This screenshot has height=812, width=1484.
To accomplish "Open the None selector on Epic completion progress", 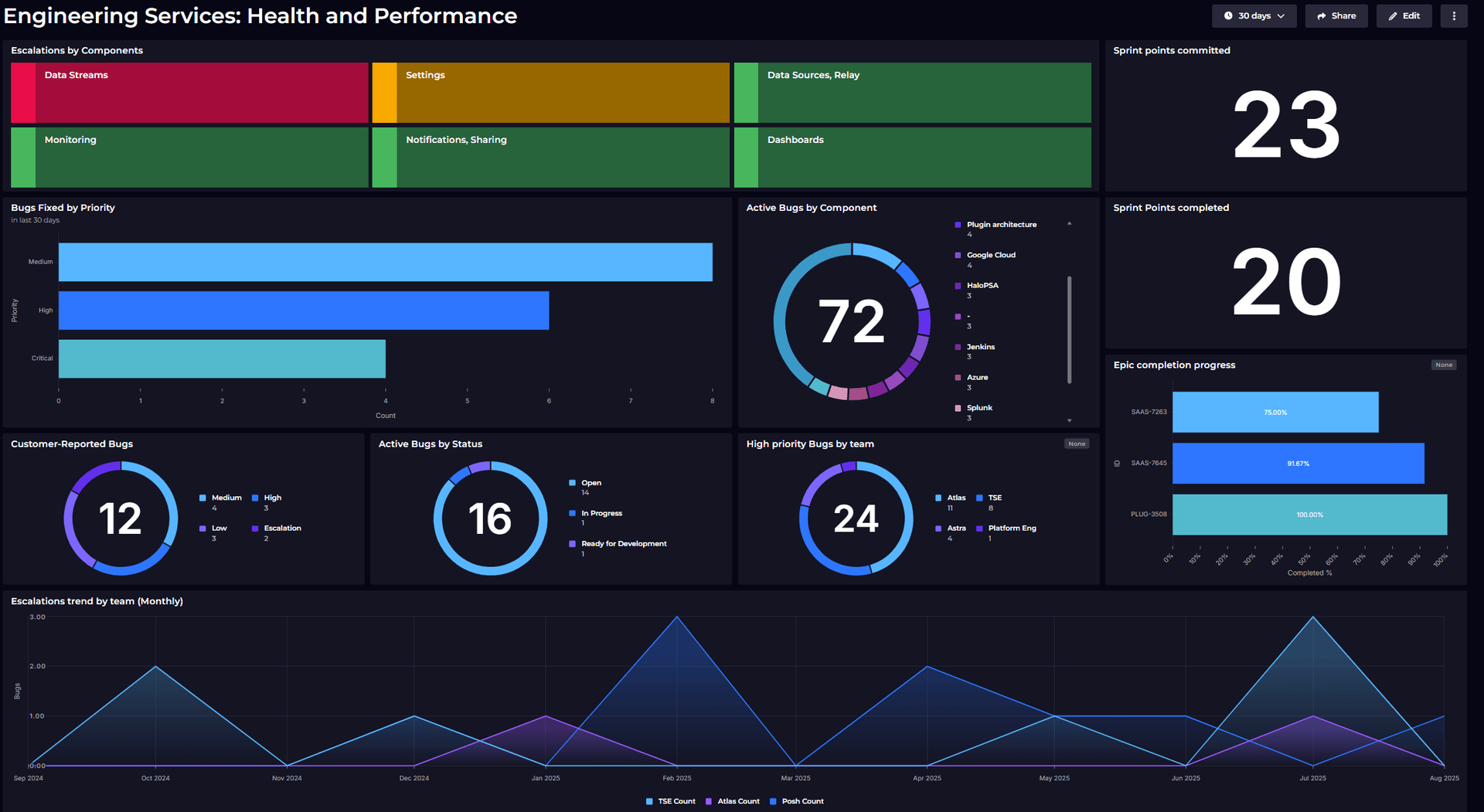I will (1443, 365).
